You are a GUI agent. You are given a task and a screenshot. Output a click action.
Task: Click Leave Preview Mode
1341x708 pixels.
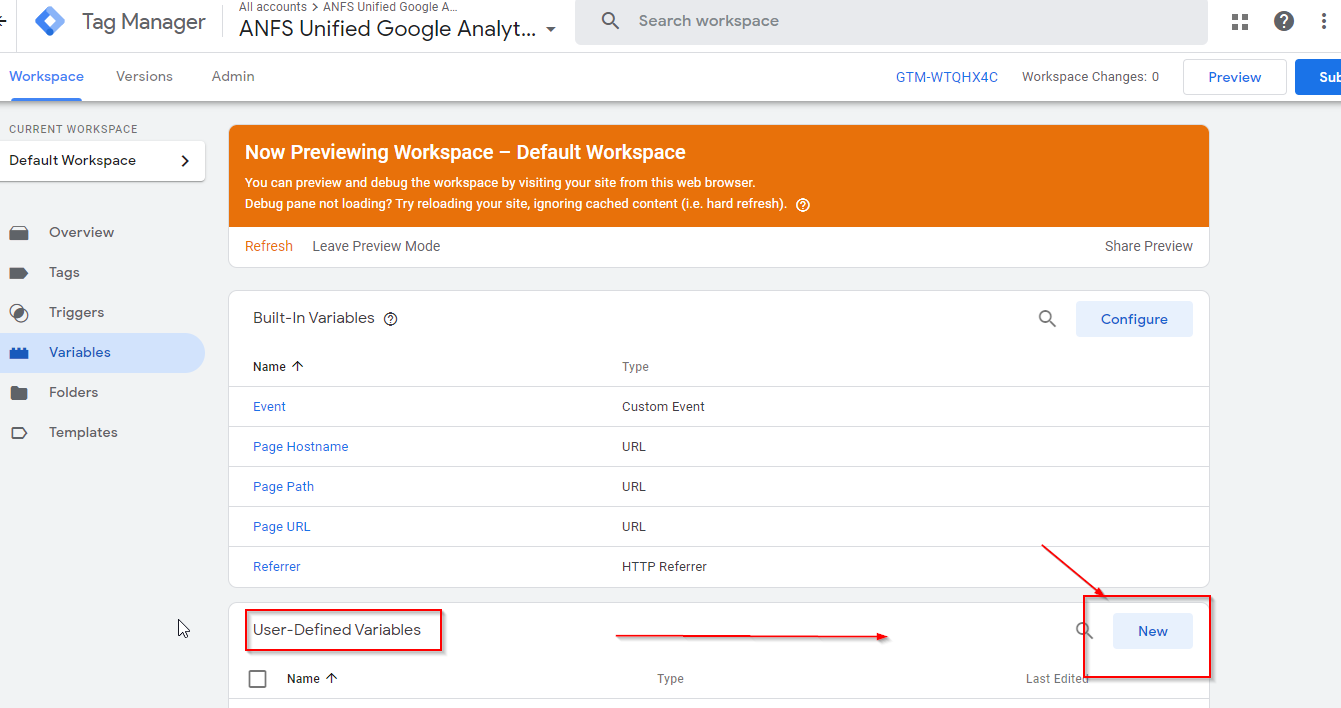[376, 245]
